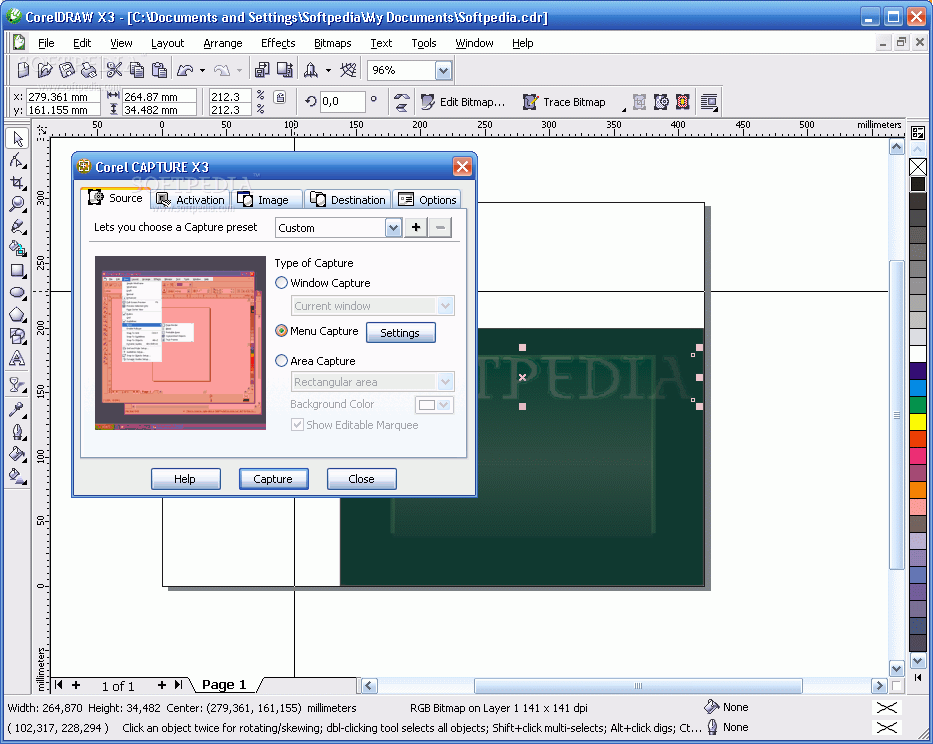Open the Capture preset Custom dropdown
The width and height of the screenshot is (933, 744).
393,227
